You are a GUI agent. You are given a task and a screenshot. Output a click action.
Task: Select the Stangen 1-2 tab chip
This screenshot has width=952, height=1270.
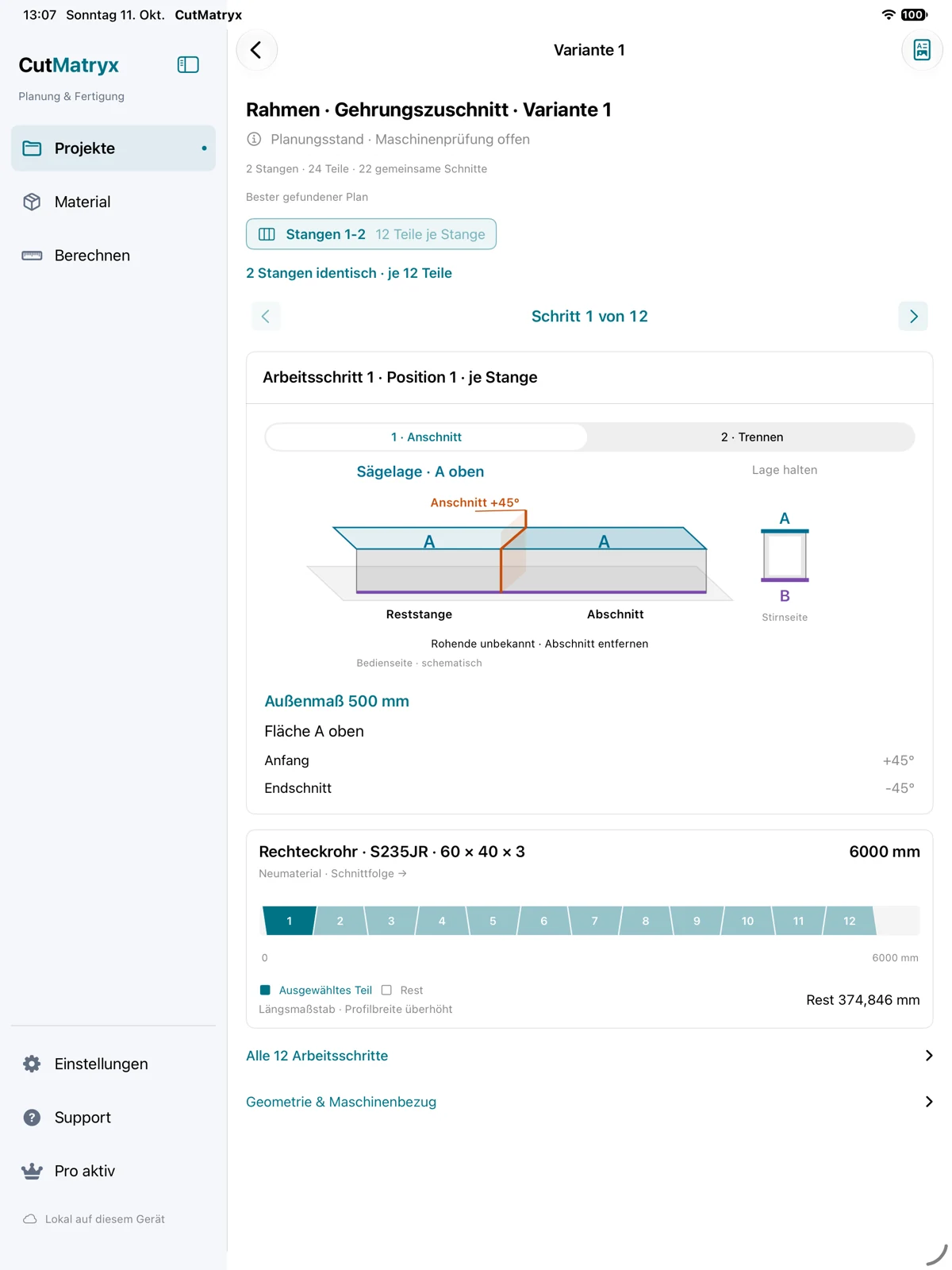[371, 234]
